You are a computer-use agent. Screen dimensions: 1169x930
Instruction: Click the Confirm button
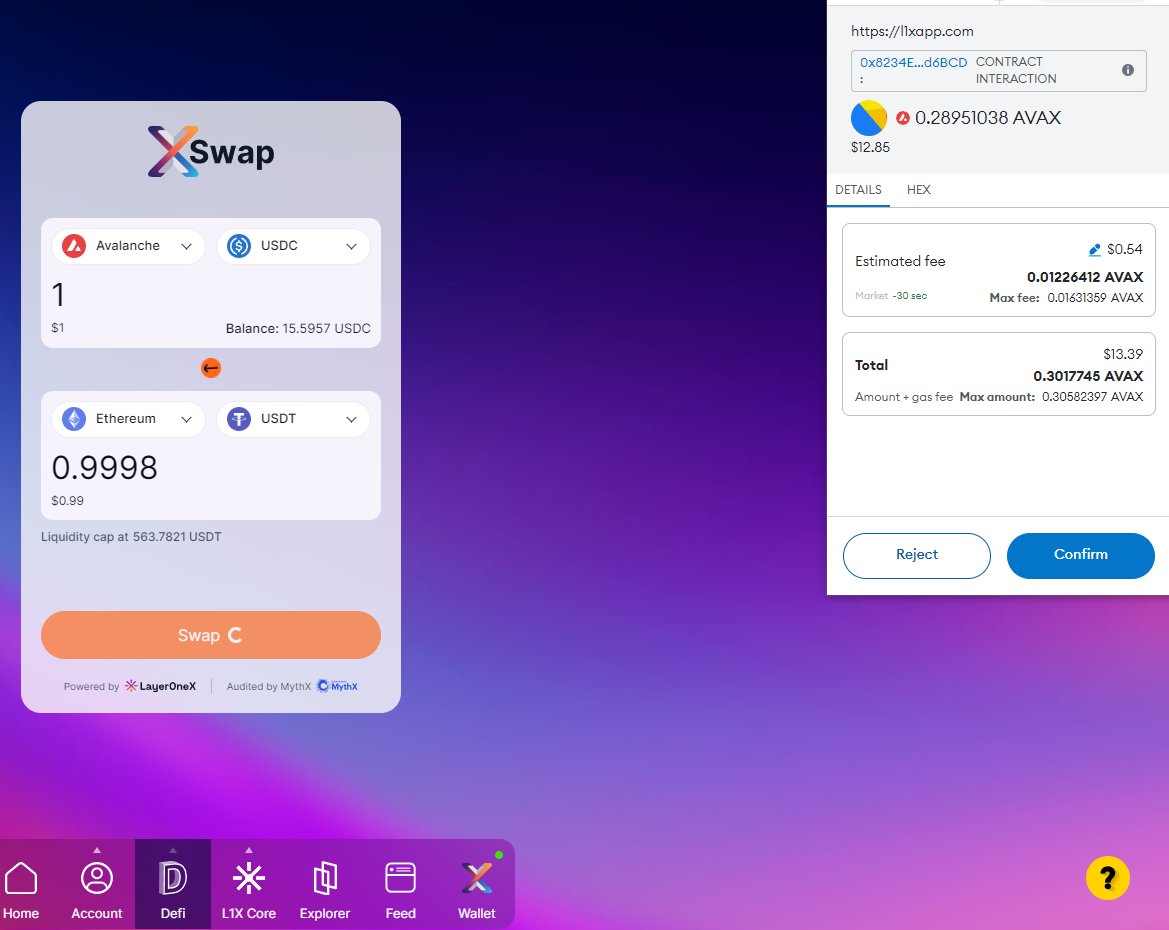coord(1080,556)
